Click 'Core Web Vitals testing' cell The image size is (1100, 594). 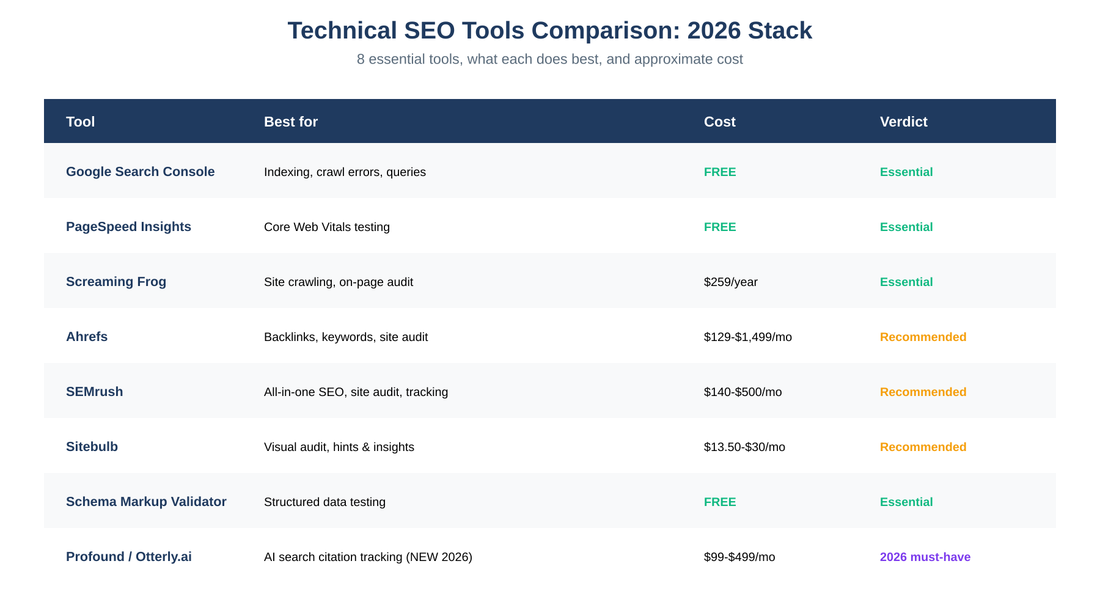click(326, 227)
